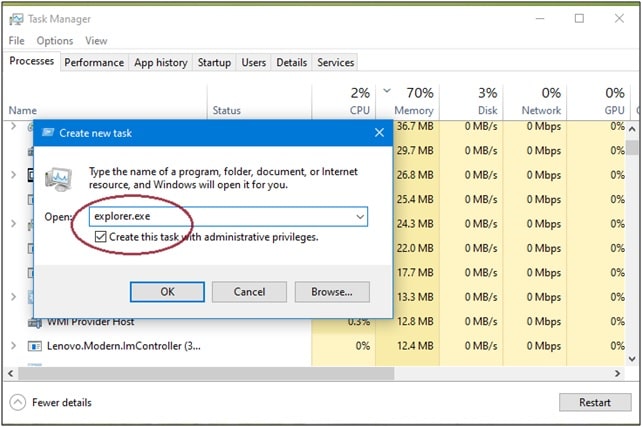Click the Browse... button
Screen dimensions: 643x427
[x=332, y=292]
